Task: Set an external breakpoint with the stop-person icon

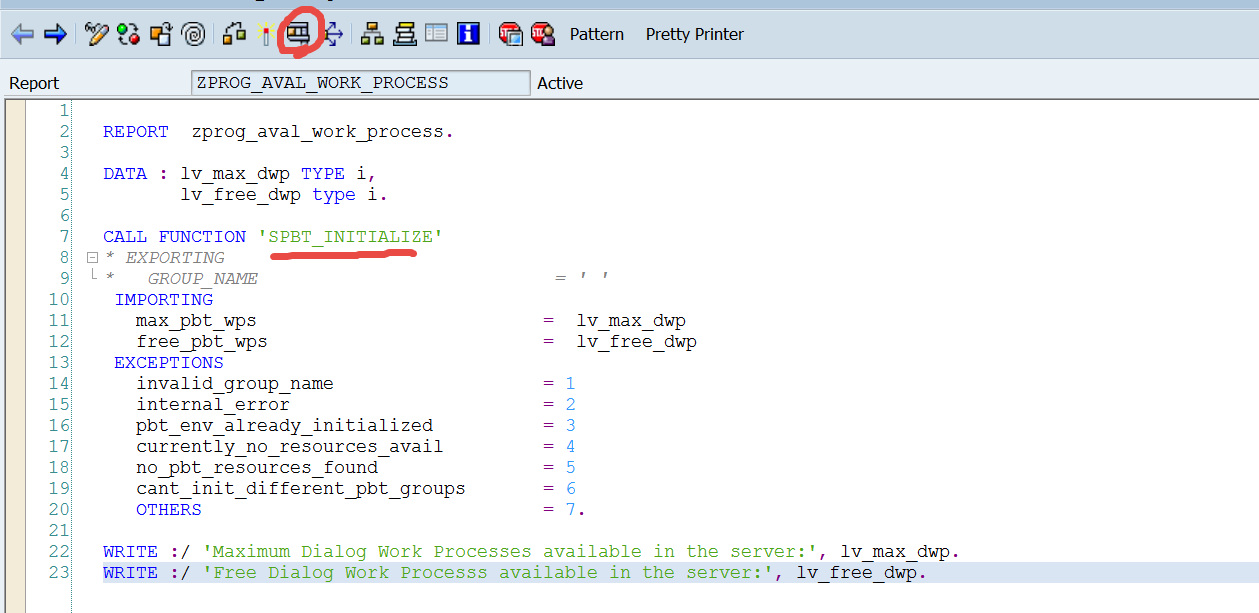Action: click(x=541, y=33)
